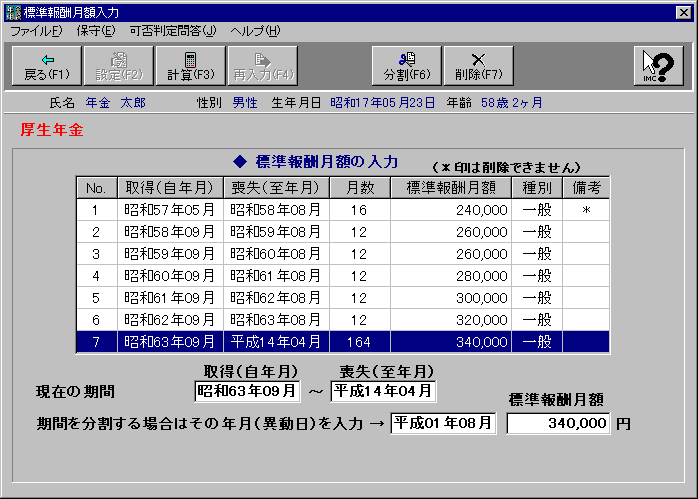The image size is (698, 499).
Task: Open the ヘルプ(H) menu
Action: pyautogui.click(x=255, y=31)
